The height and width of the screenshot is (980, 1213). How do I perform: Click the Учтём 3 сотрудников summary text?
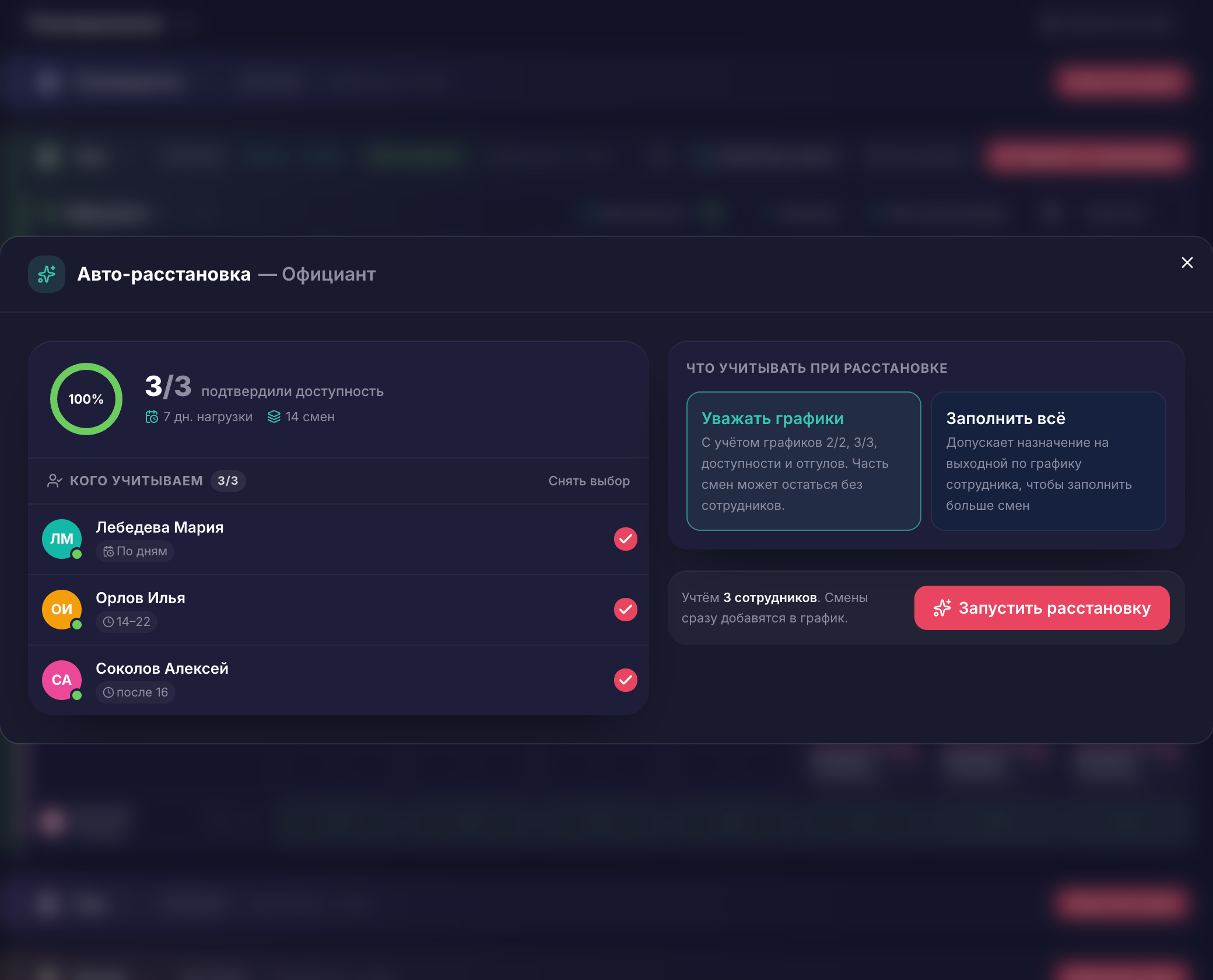(x=774, y=608)
